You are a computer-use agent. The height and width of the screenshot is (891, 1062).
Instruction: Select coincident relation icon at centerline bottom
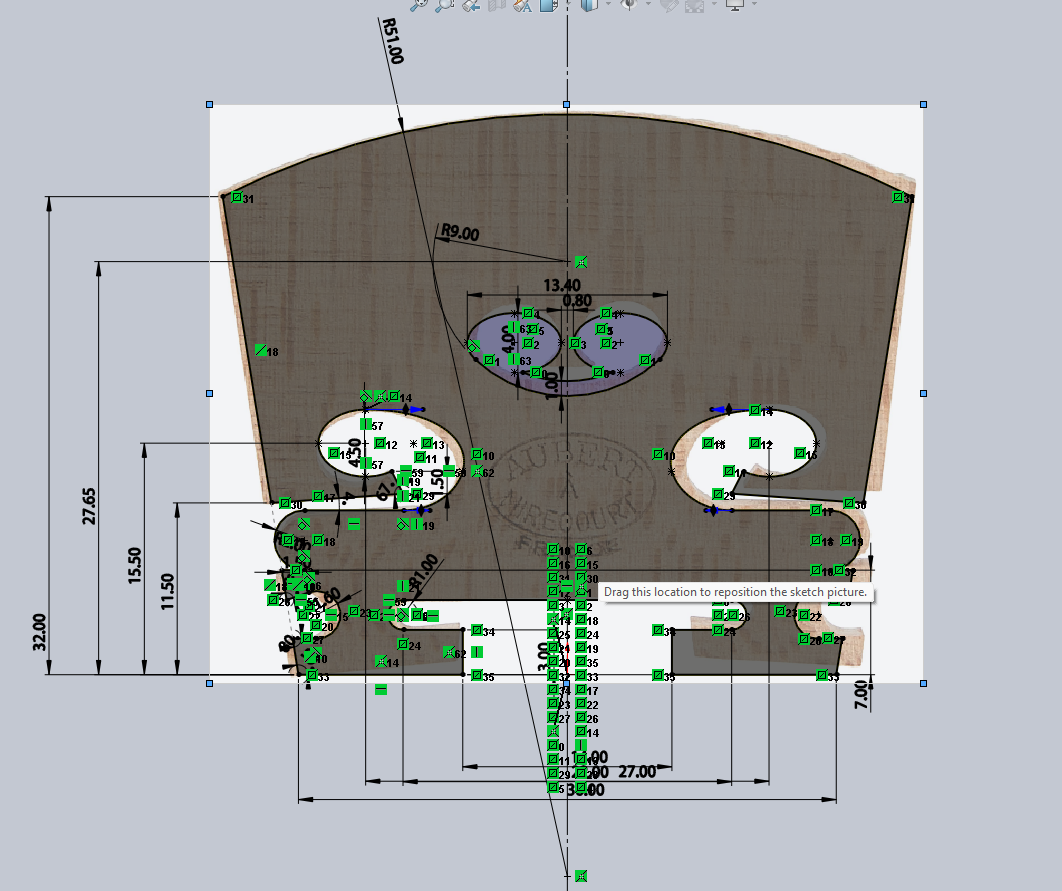pos(581,875)
